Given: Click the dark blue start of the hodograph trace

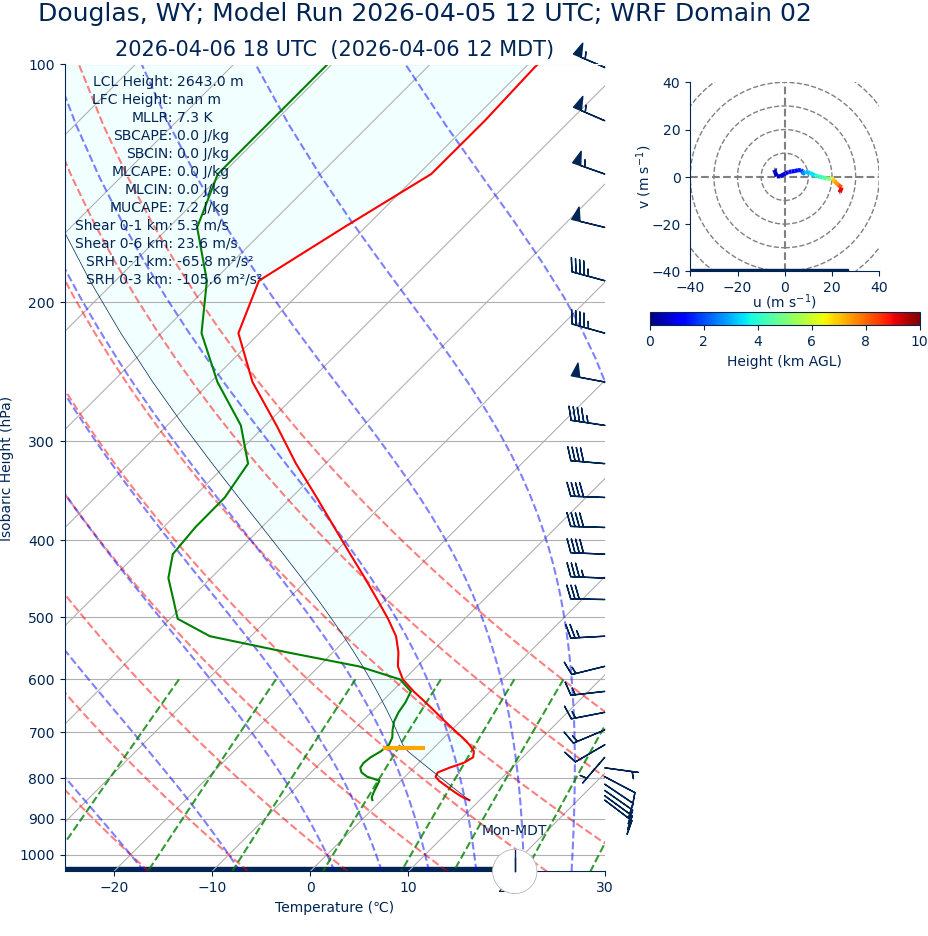Looking at the screenshot, I should [x=775, y=172].
